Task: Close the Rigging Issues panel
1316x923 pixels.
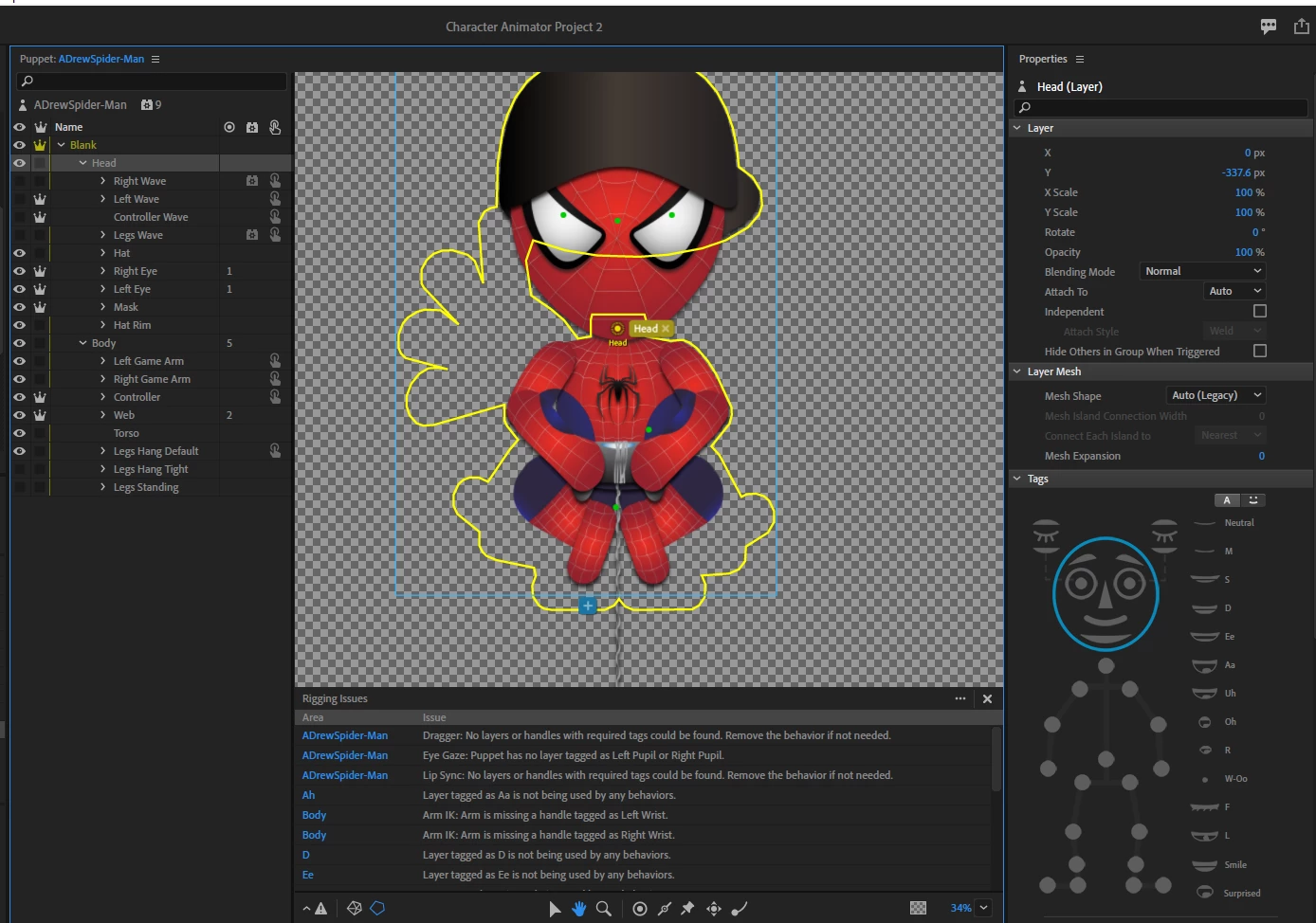Action: click(x=988, y=698)
